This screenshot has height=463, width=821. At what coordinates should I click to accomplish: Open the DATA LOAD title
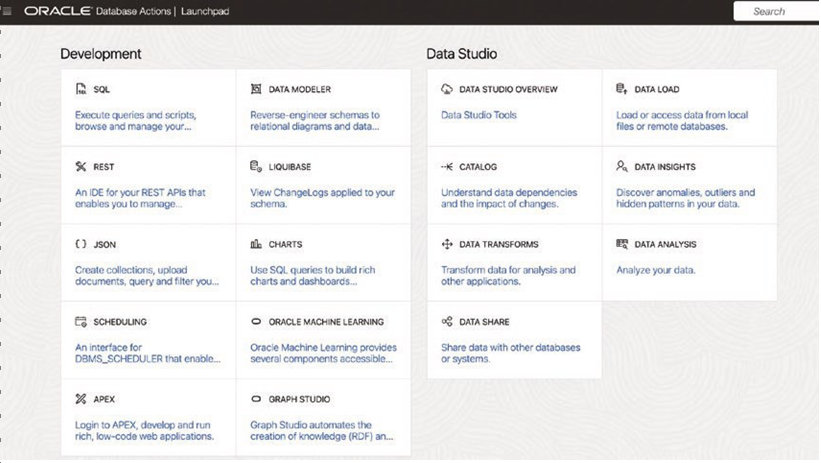657,90
